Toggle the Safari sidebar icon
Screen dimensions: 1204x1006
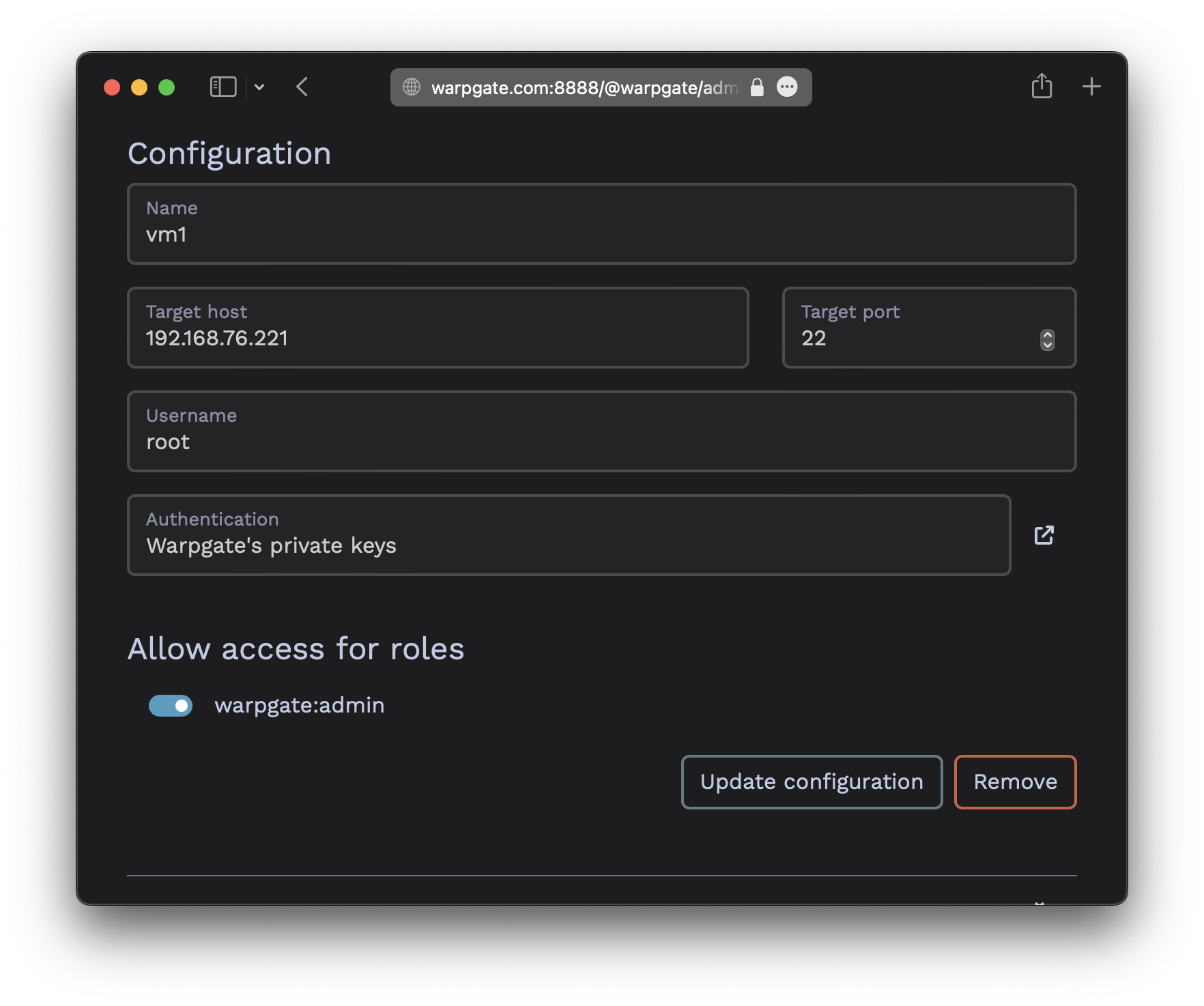(x=223, y=87)
